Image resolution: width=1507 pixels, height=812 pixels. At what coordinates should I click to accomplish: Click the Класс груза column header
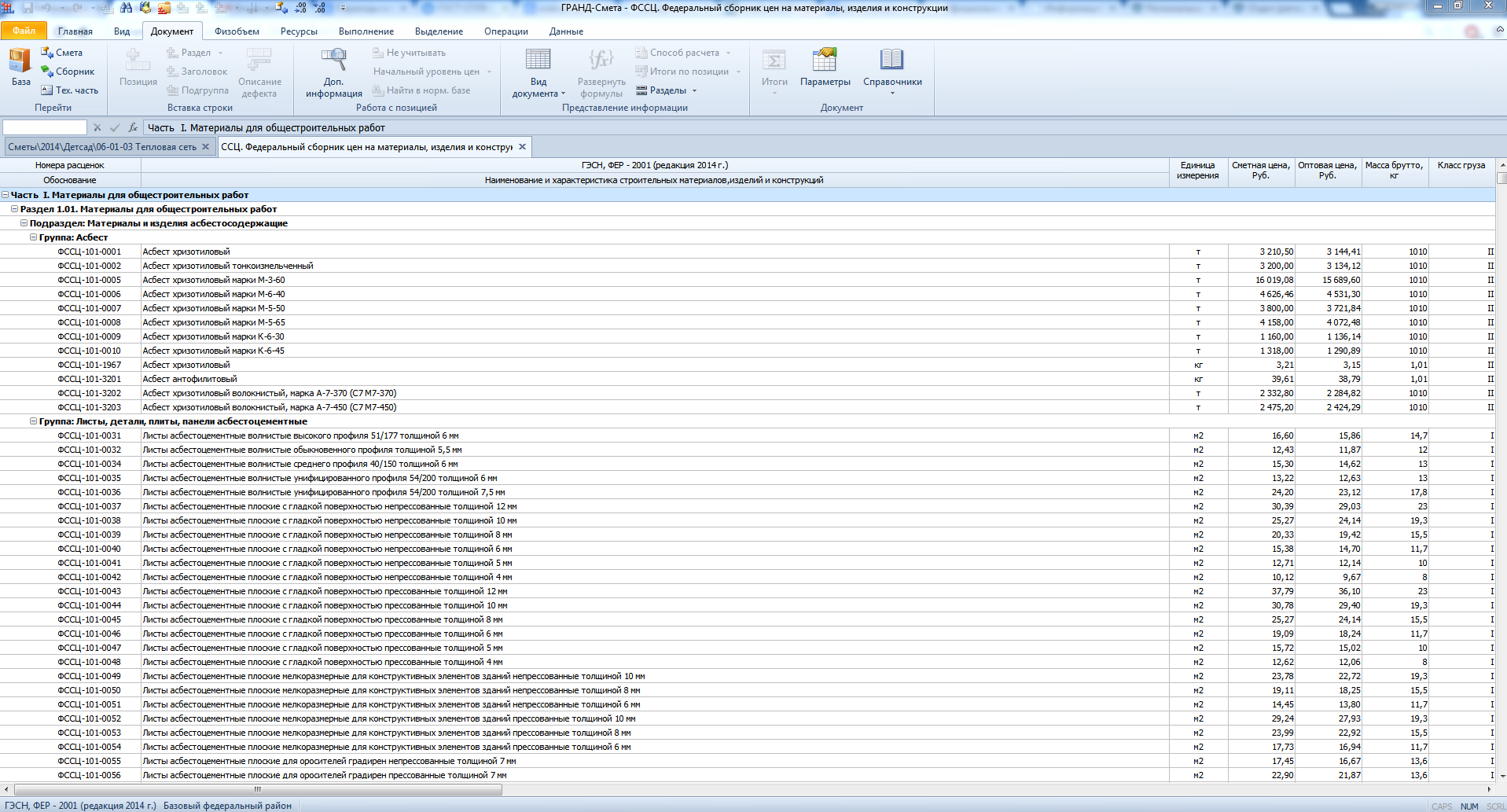1461,172
